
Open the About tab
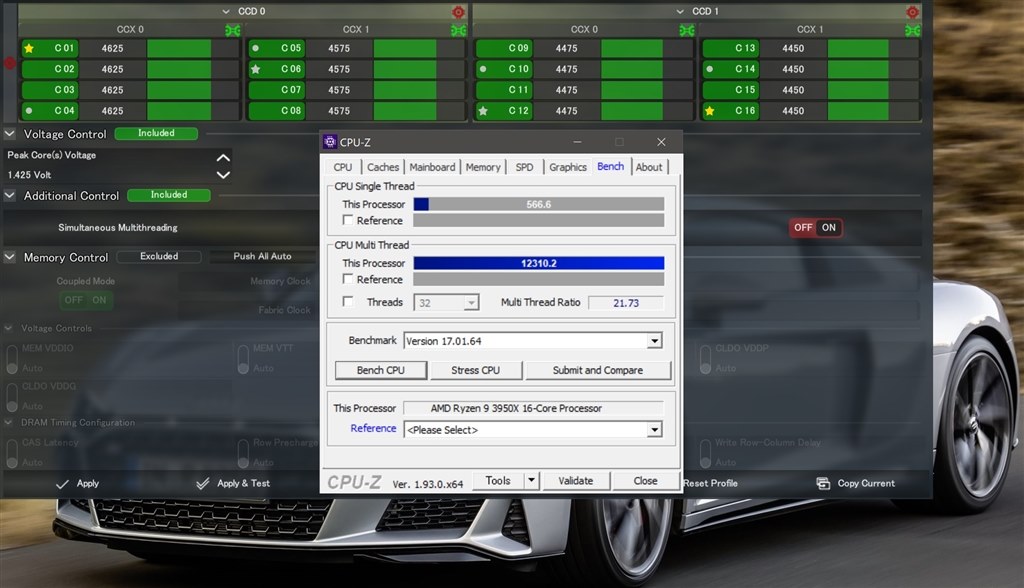tap(649, 167)
